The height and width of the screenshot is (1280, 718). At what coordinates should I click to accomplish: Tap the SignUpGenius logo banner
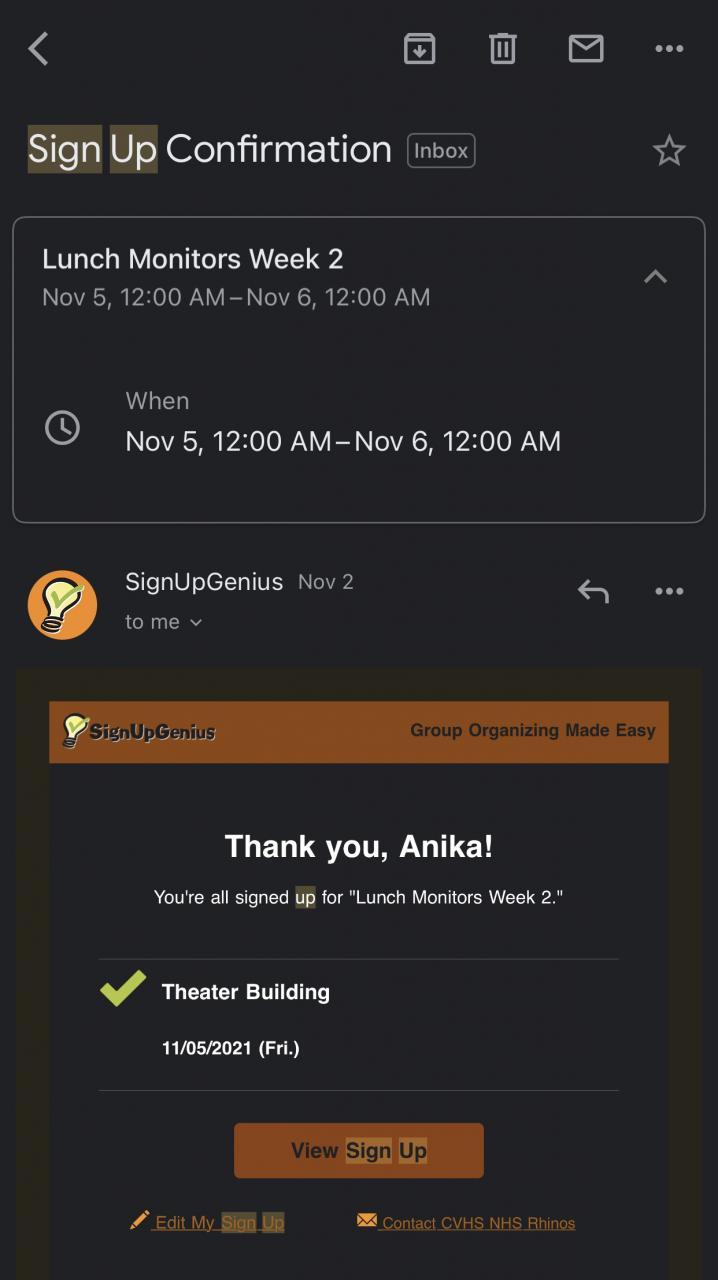(139, 731)
